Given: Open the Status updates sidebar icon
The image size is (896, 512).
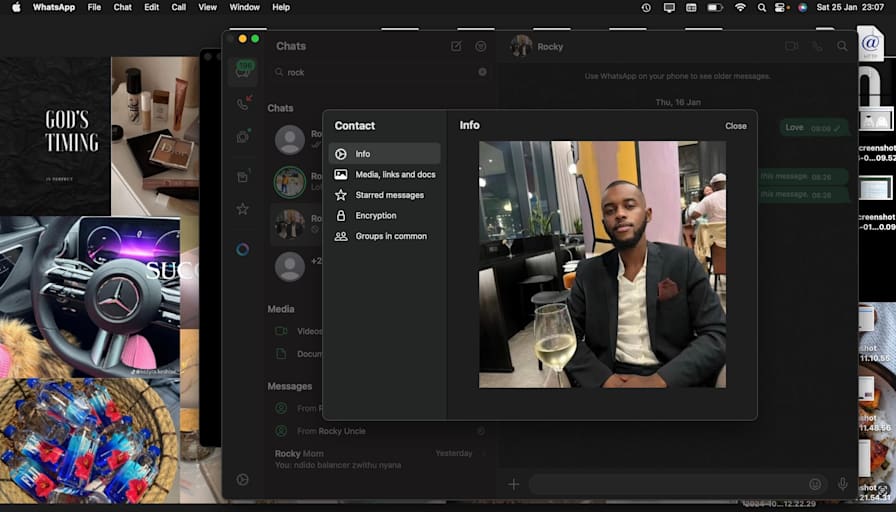Looking at the screenshot, I should (243, 136).
